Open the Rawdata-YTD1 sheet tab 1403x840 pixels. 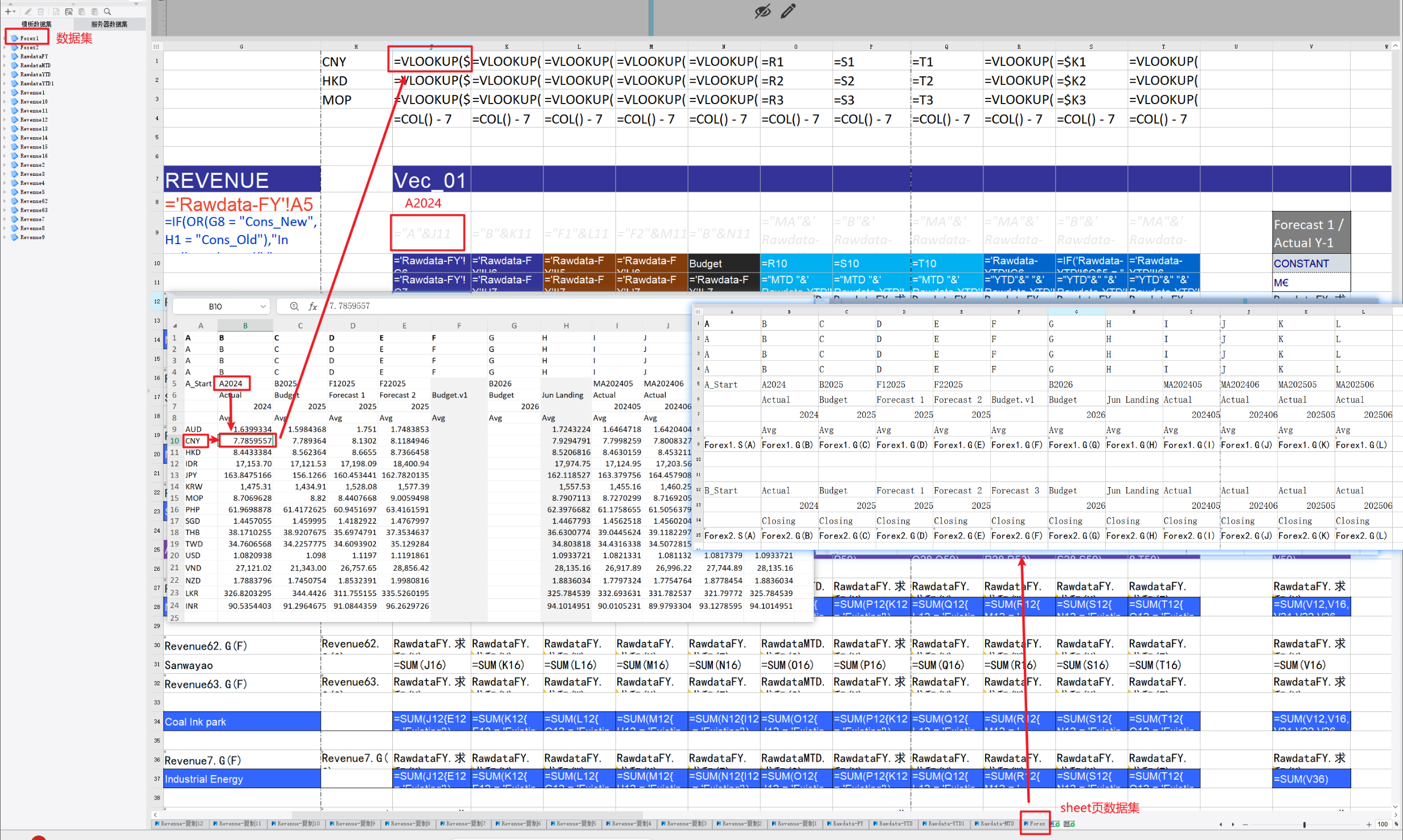[x=943, y=824]
